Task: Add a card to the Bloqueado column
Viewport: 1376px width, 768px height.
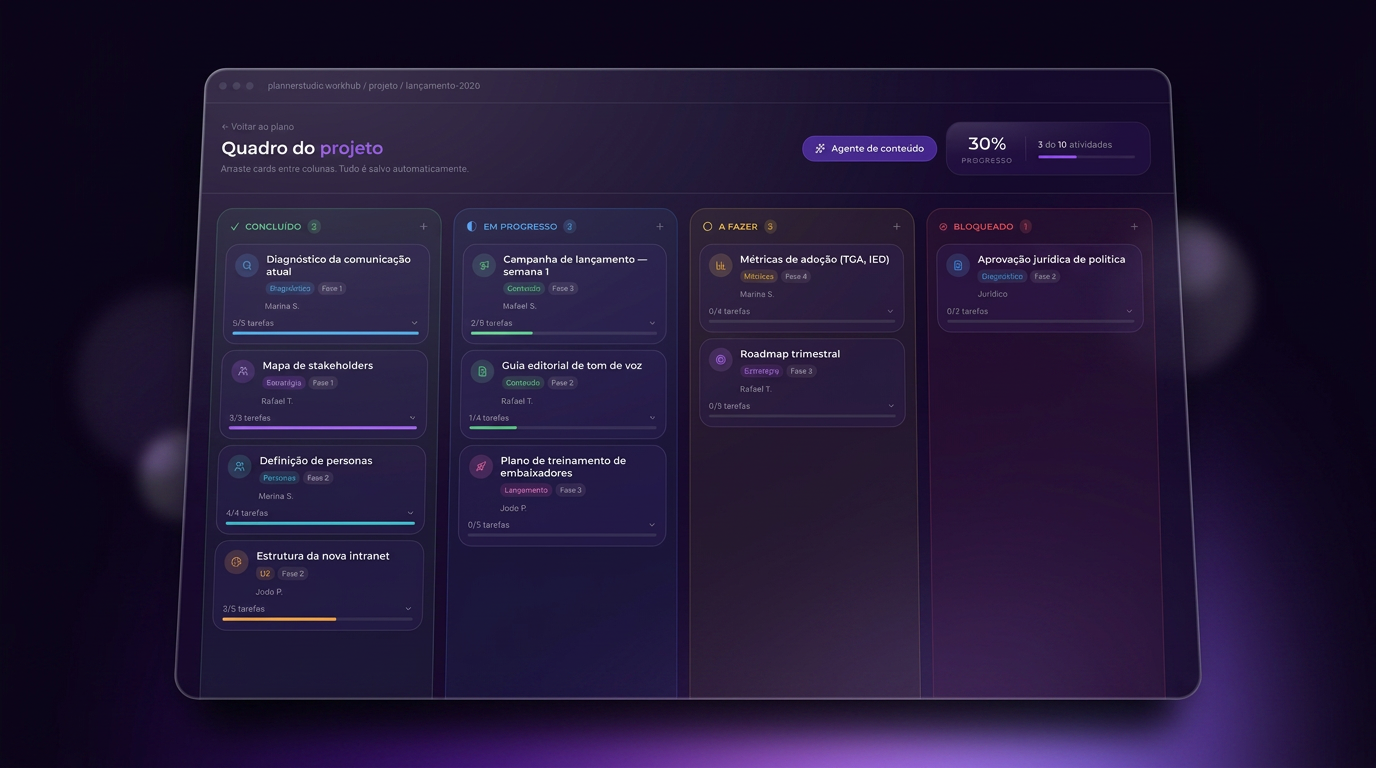Action: click(x=1134, y=227)
